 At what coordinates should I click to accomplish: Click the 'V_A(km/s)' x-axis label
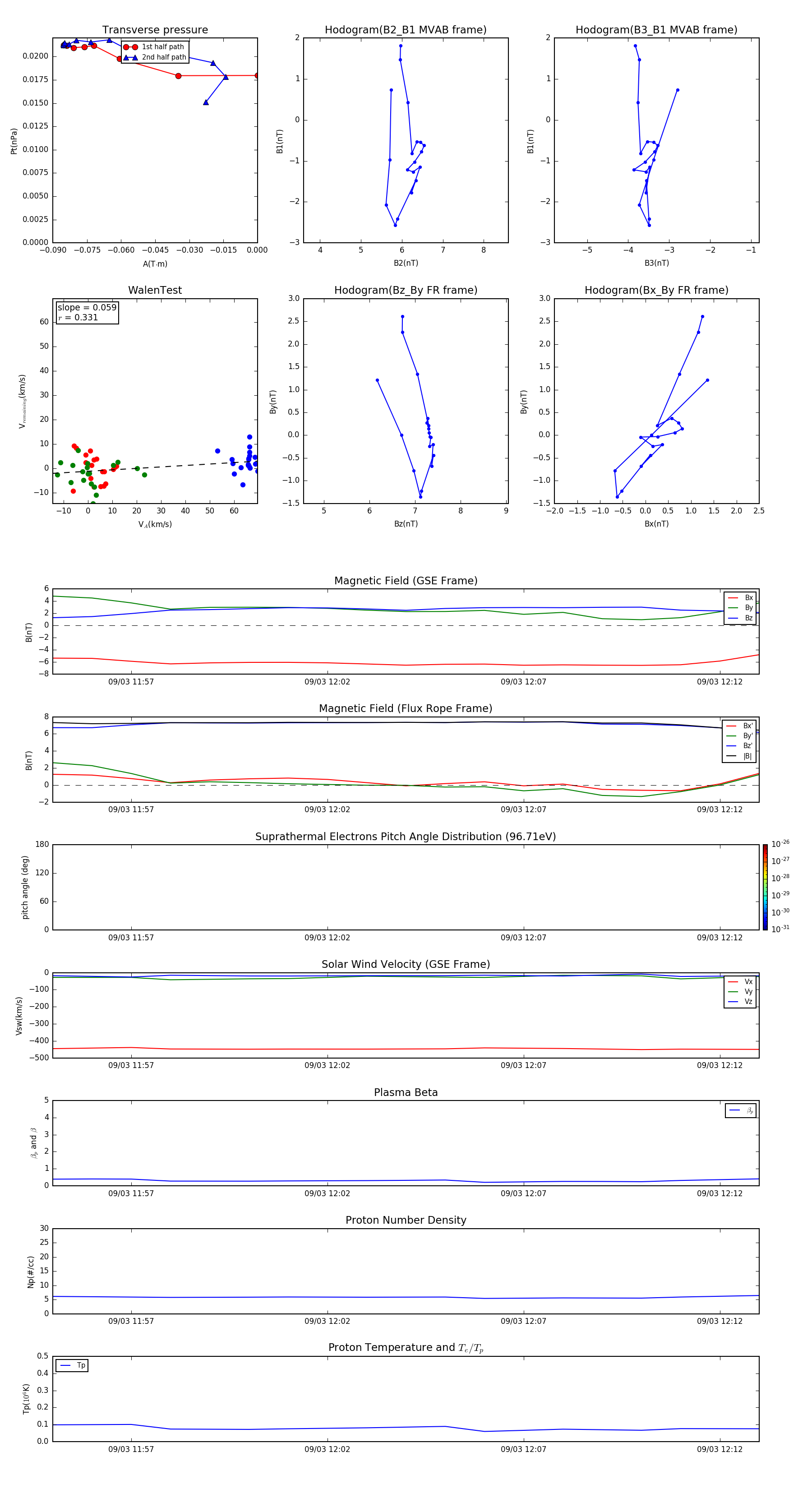pyautogui.click(x=155, y=524)
